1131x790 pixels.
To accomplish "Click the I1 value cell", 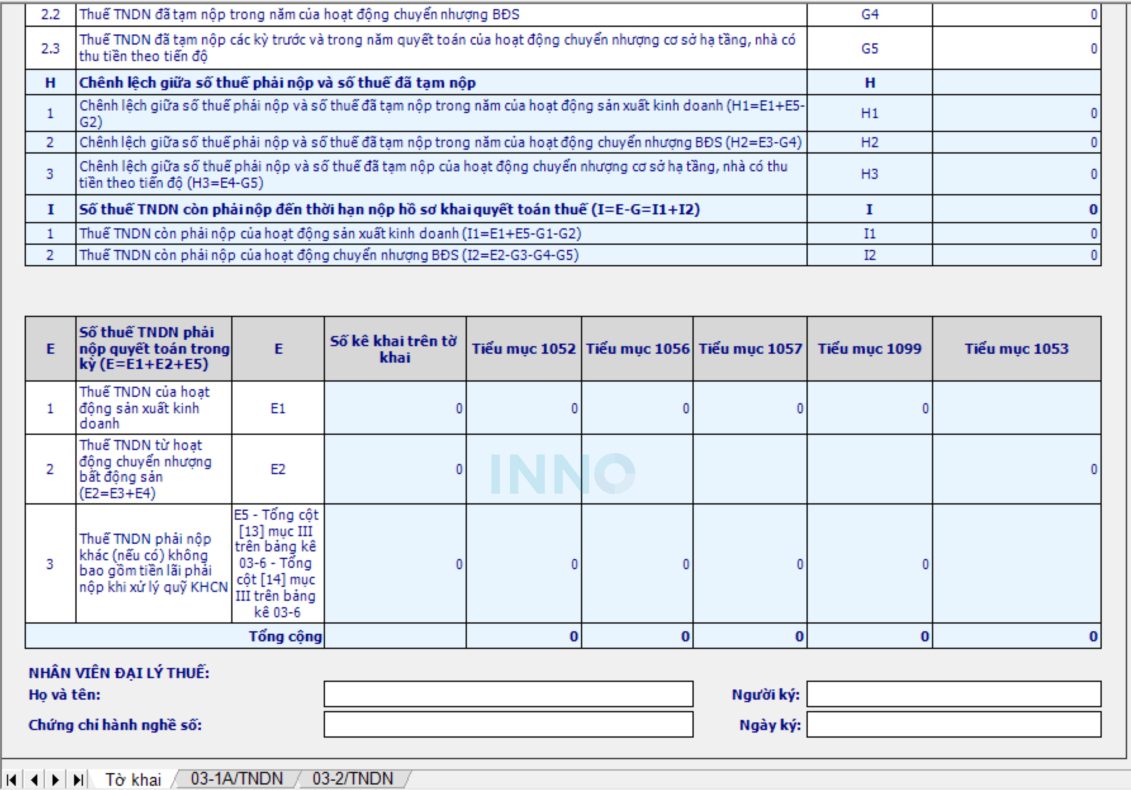I will tap(1016, 233).
